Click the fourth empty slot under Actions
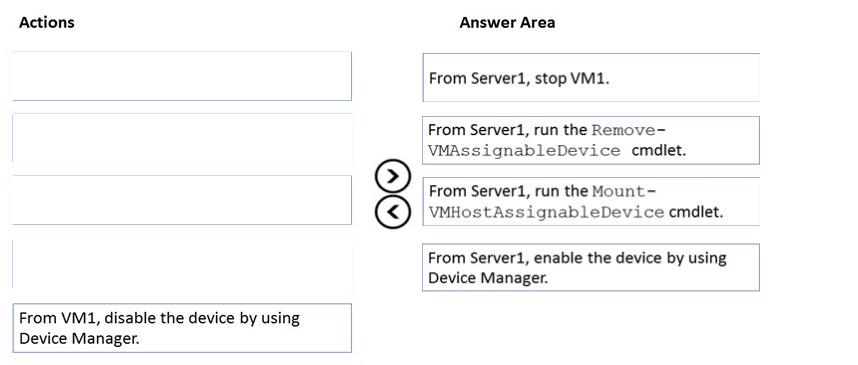The height and width of the screenshot is (365, 858). [182, 264]
